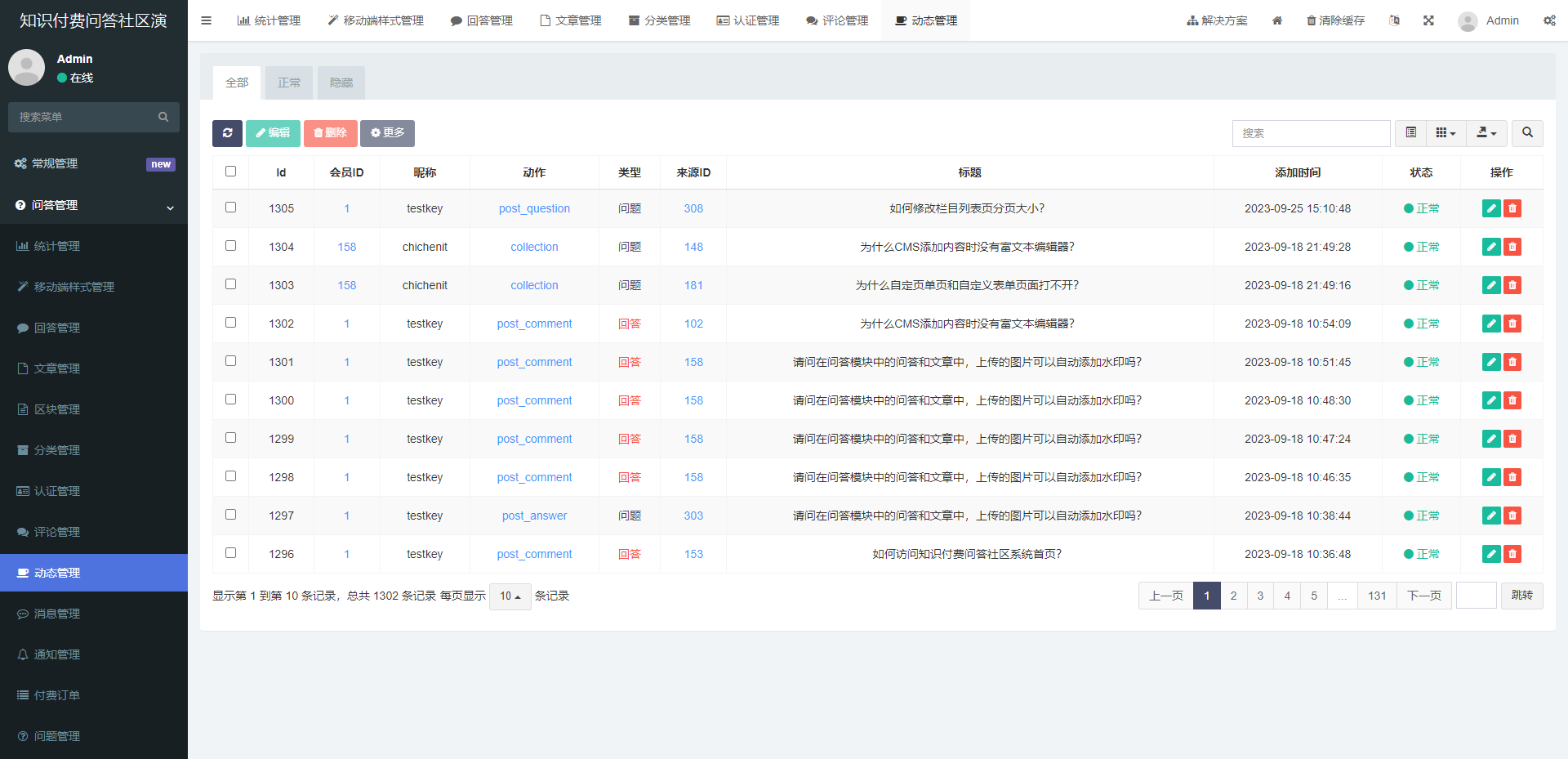Open the home page icon in top bar
Viewport: 1568px width, 759px height.
(1277, 20)
